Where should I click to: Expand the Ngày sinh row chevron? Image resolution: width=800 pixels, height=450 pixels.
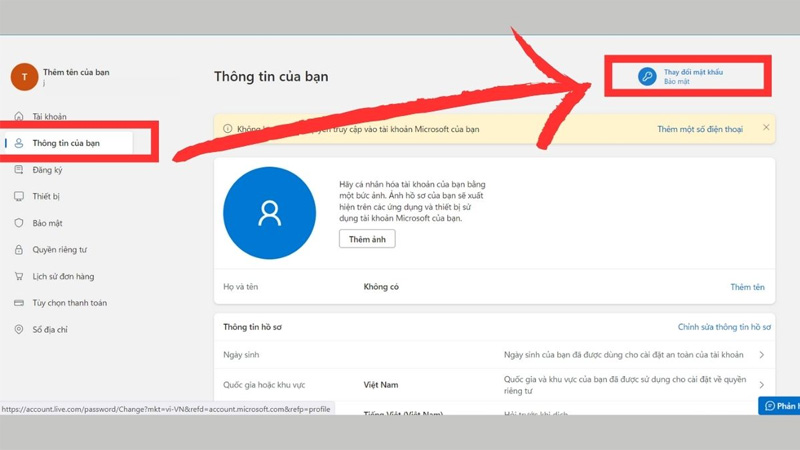coord(761,355)
